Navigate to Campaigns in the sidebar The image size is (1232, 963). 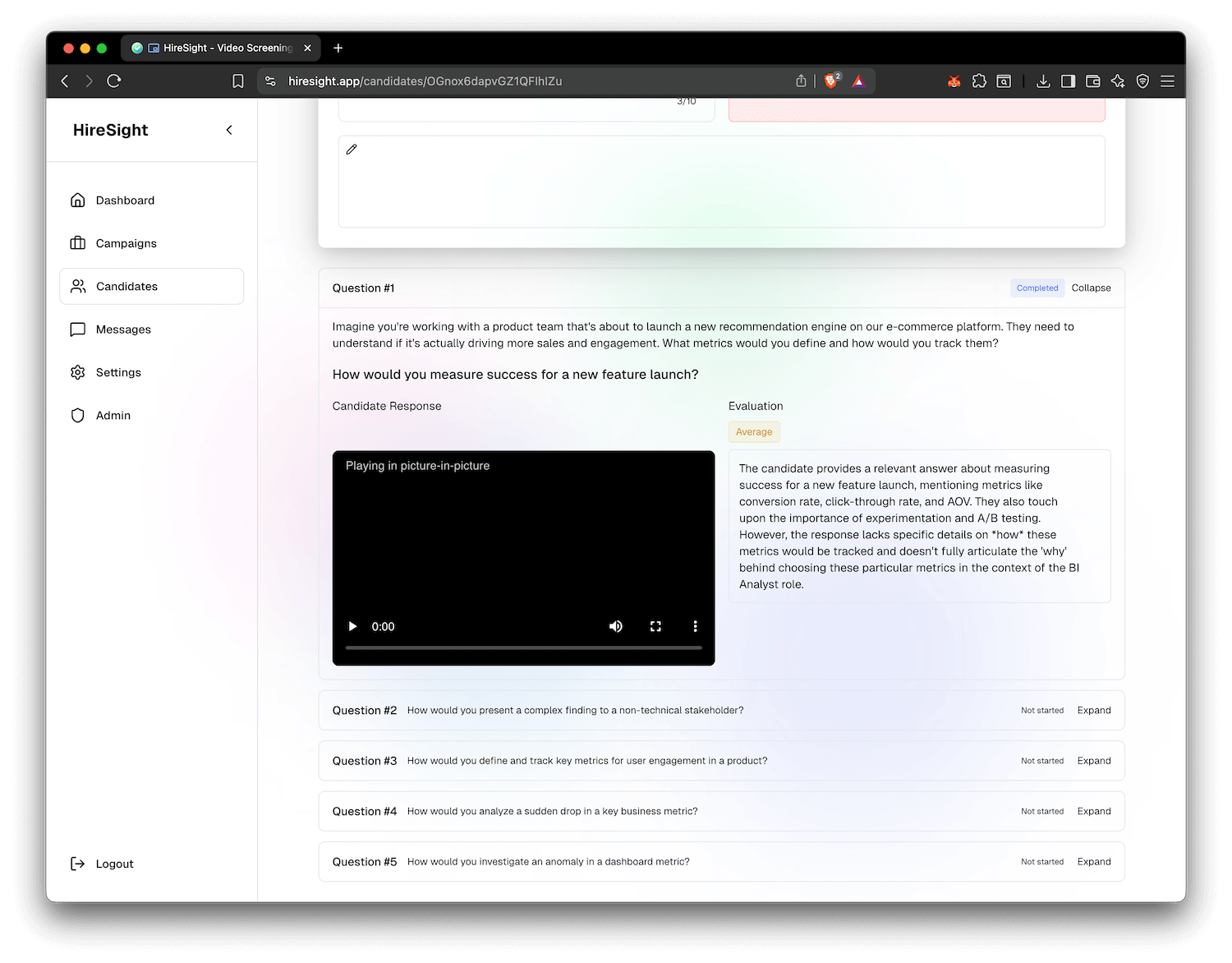tap(152, 243)
